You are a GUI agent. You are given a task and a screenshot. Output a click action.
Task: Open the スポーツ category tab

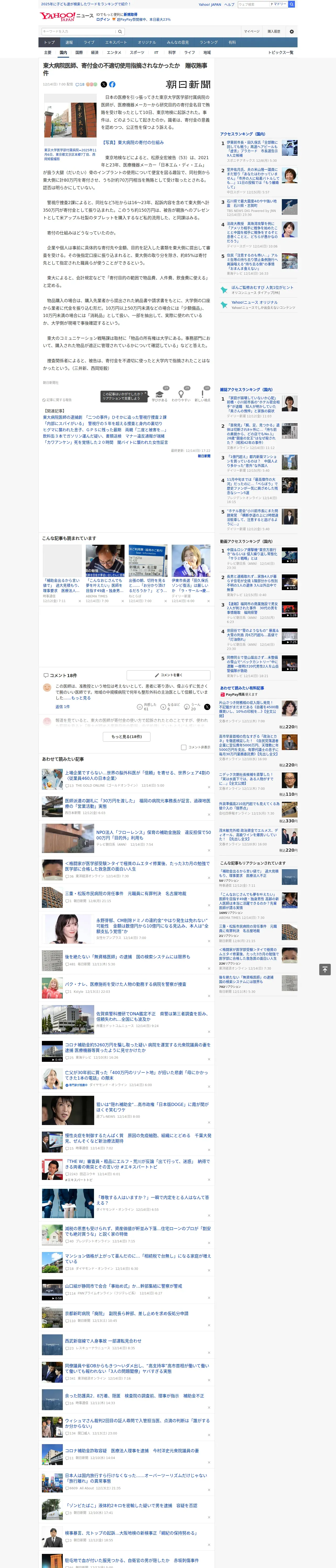pyautogui.click(x=137, y=53)
